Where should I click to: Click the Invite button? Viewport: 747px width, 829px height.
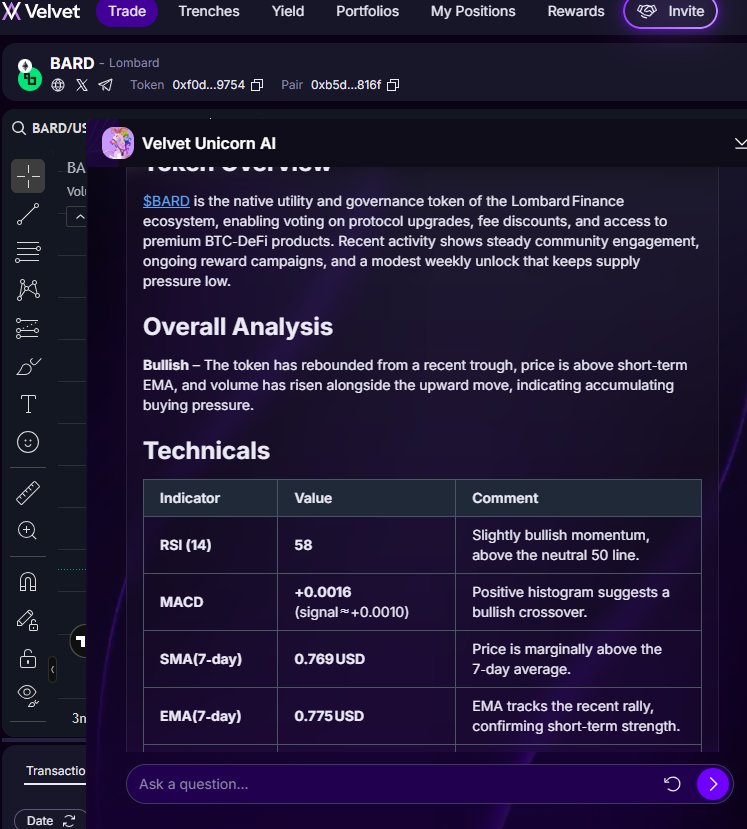click(670, 12)
